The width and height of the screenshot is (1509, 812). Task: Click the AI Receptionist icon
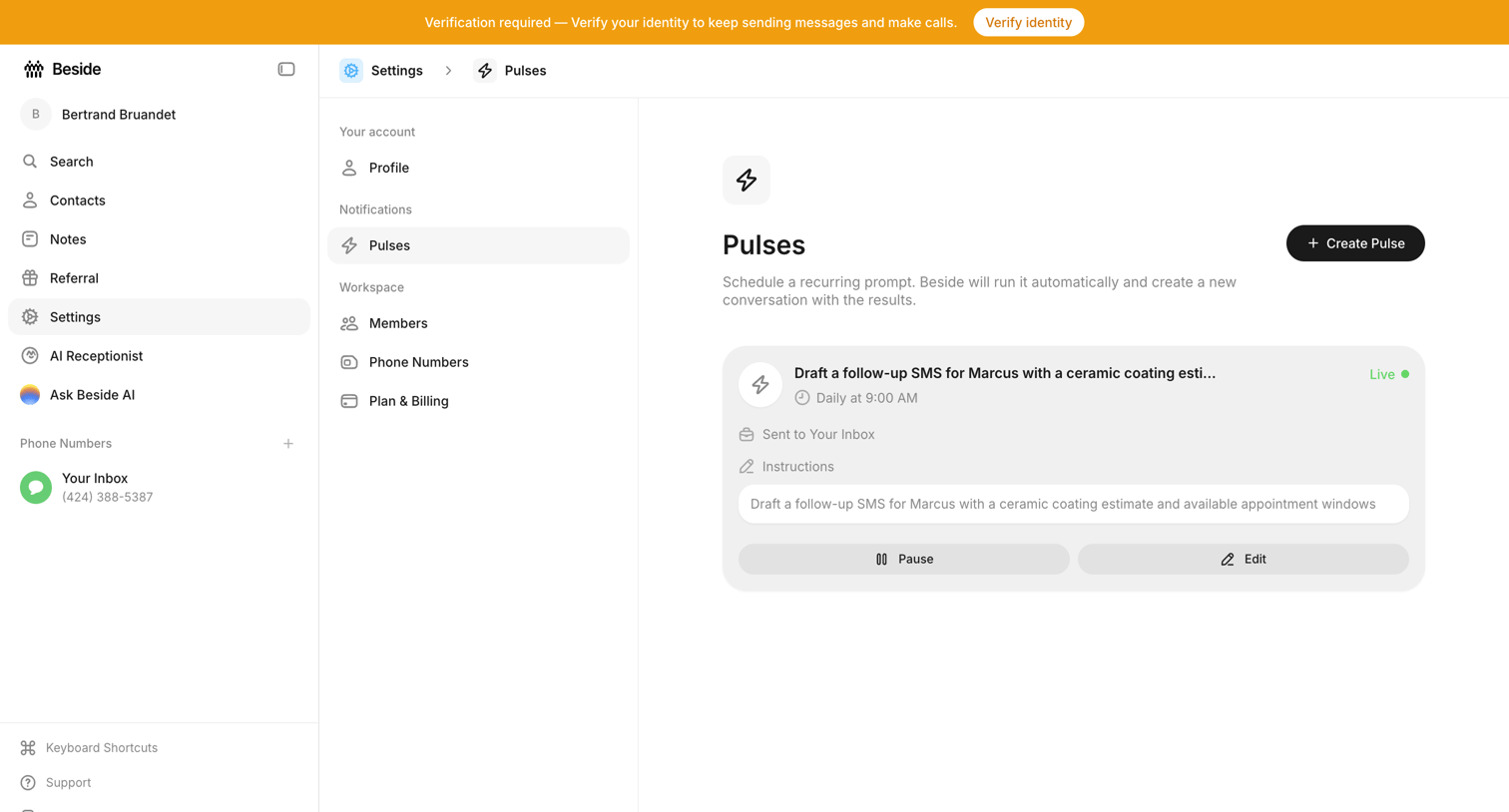coord(30,356)
